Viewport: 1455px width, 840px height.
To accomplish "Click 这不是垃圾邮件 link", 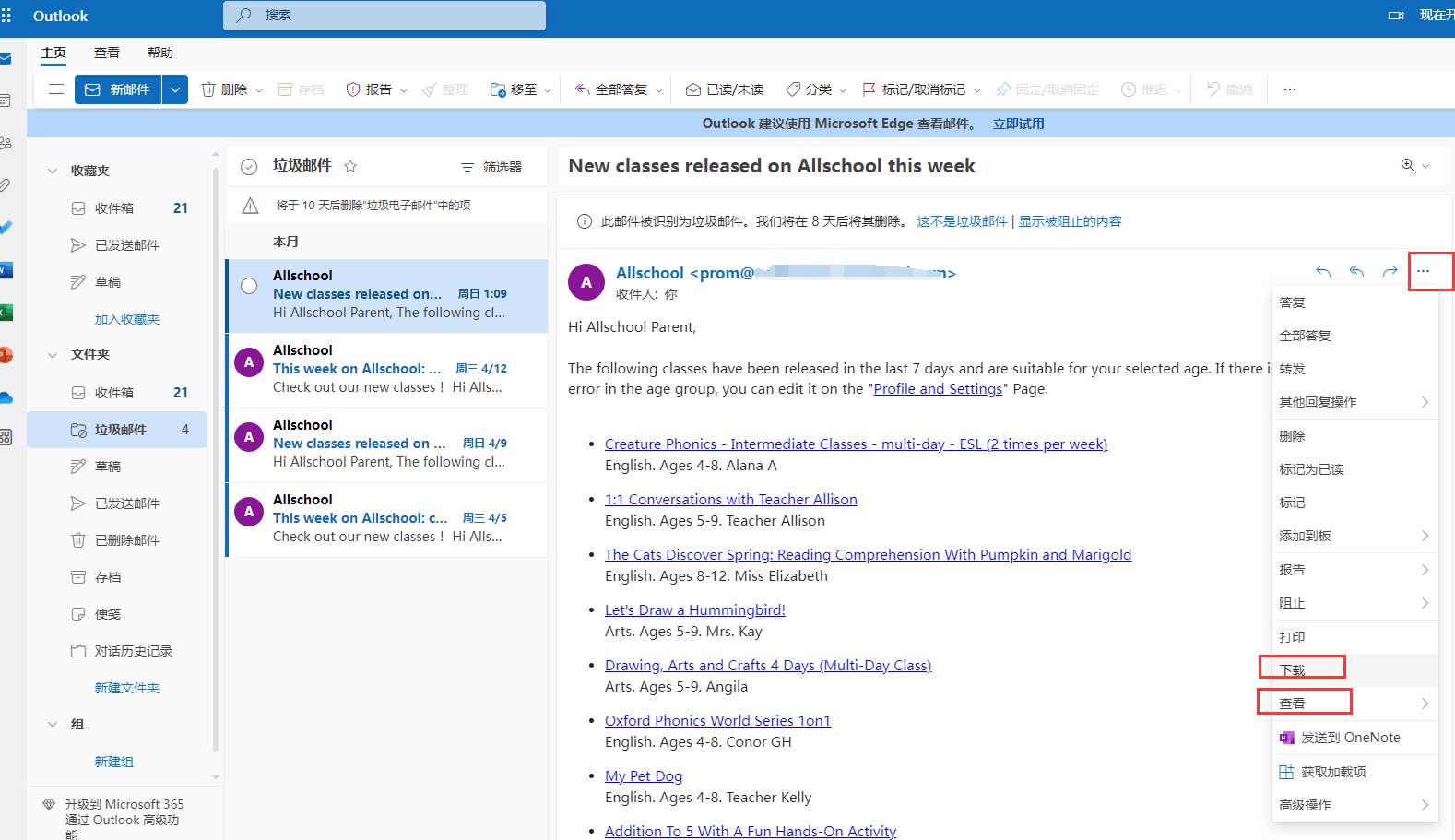I will [x=962, y=221].
